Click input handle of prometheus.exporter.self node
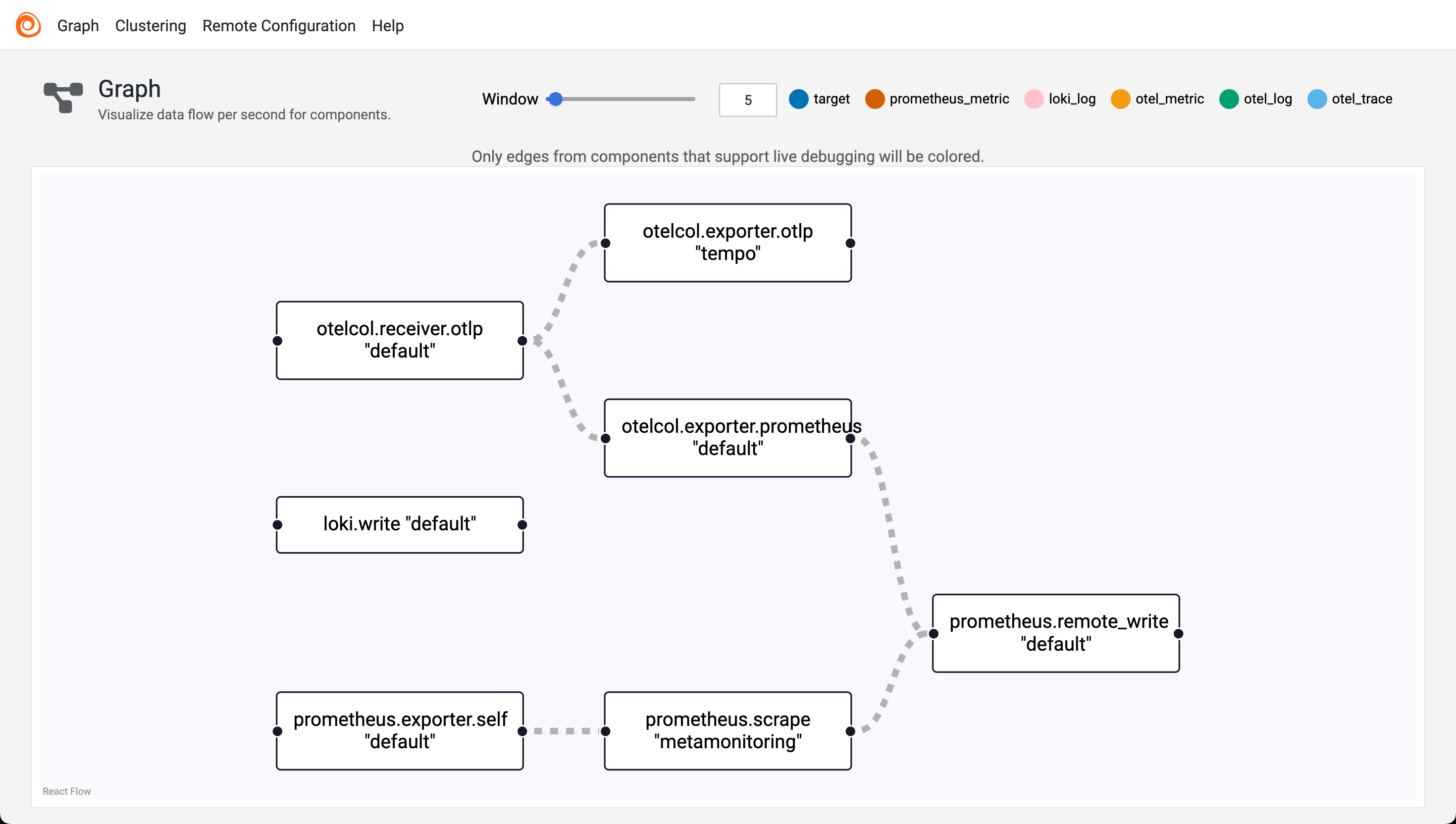The height and width of the screenshot is (824, 1456). click(x=277, y=731)
